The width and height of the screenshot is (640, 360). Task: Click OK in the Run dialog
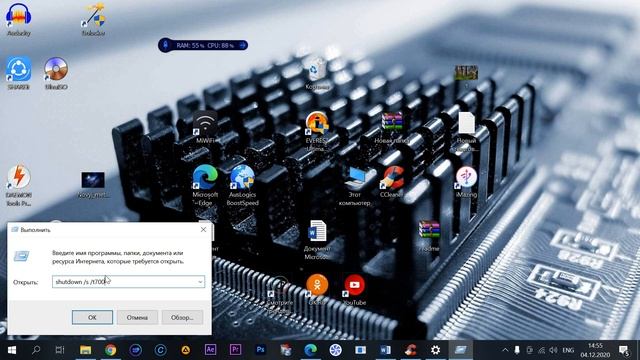point(92,317)
